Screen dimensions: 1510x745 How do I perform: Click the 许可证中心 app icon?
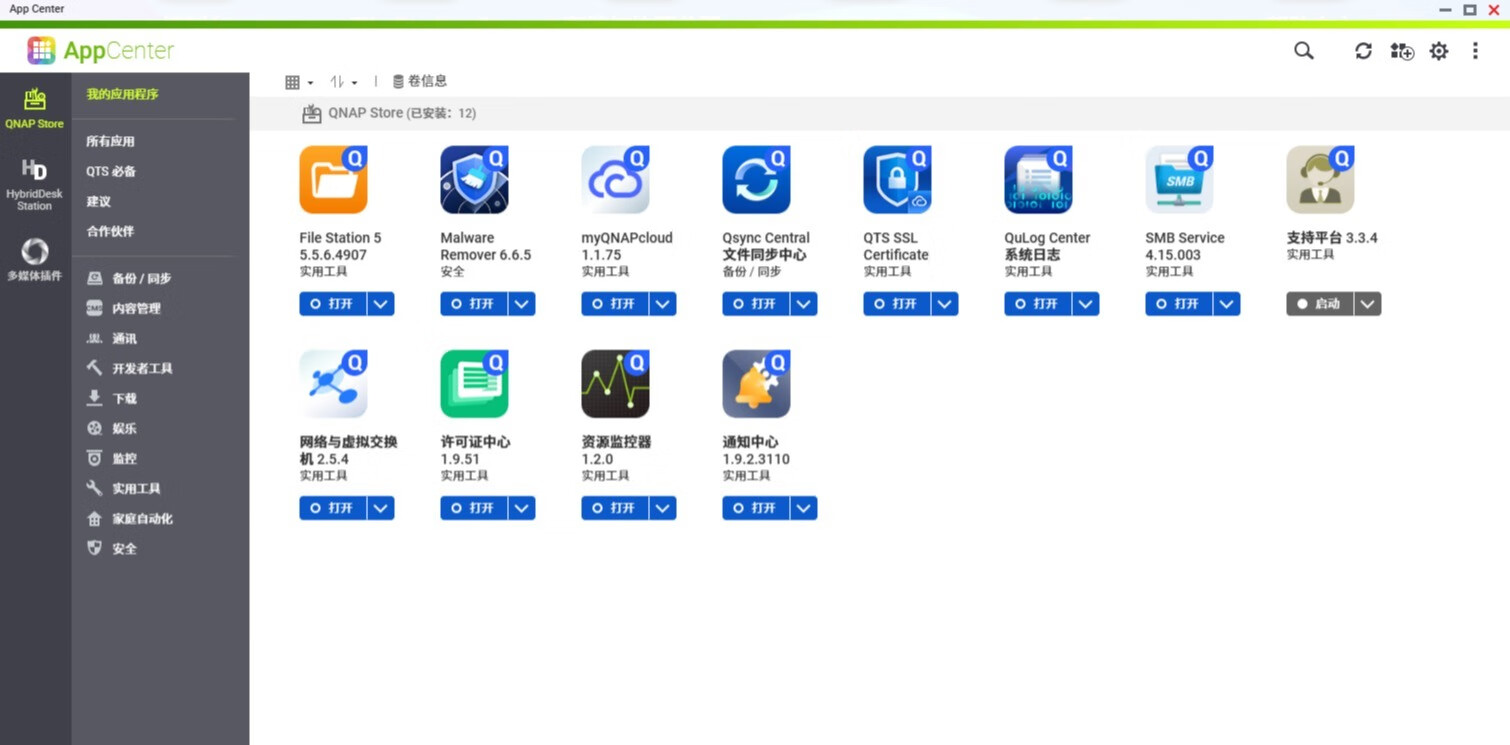pos(474,384)
